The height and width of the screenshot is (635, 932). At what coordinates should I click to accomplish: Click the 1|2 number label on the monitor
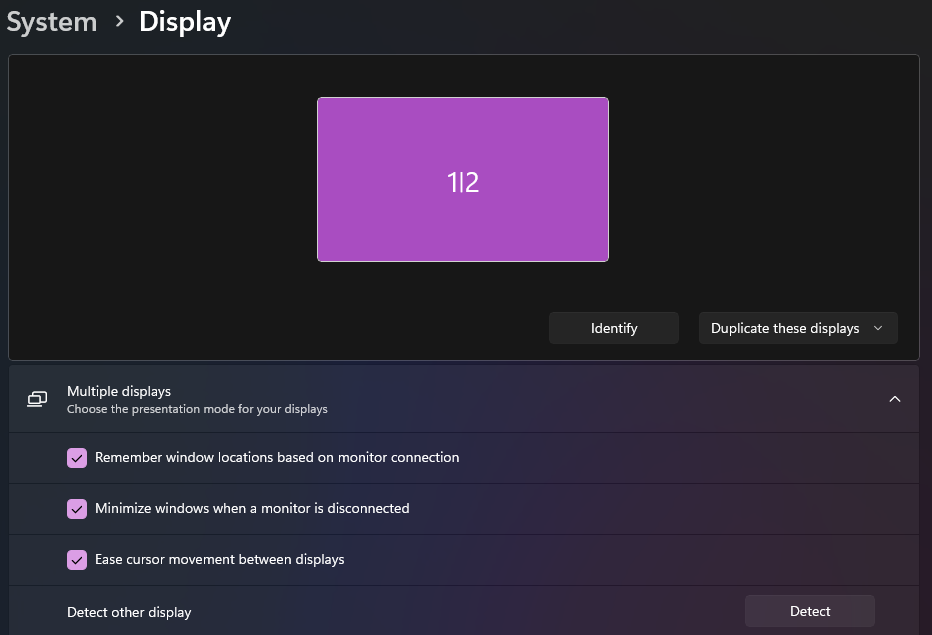click(x=462, y=182)
